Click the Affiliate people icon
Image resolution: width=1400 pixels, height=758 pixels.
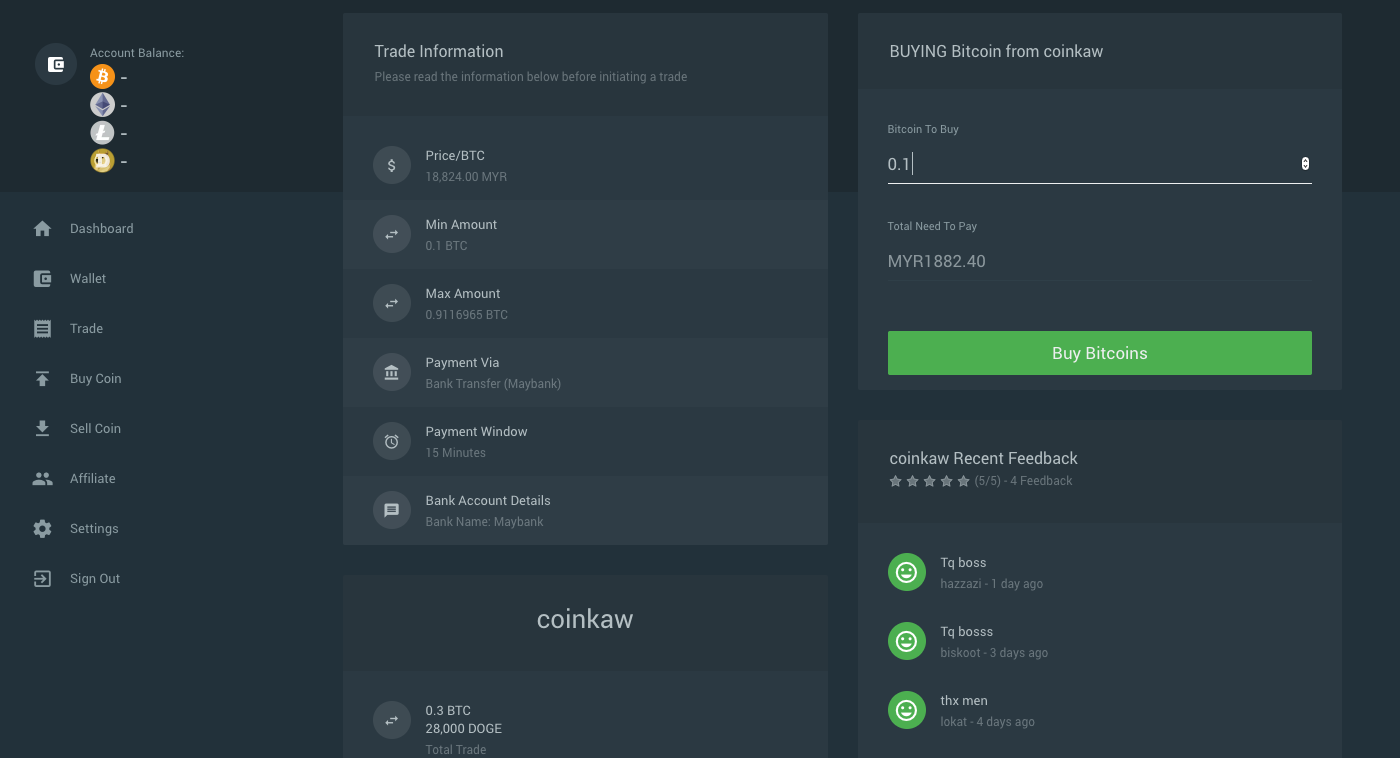(42, 479)
